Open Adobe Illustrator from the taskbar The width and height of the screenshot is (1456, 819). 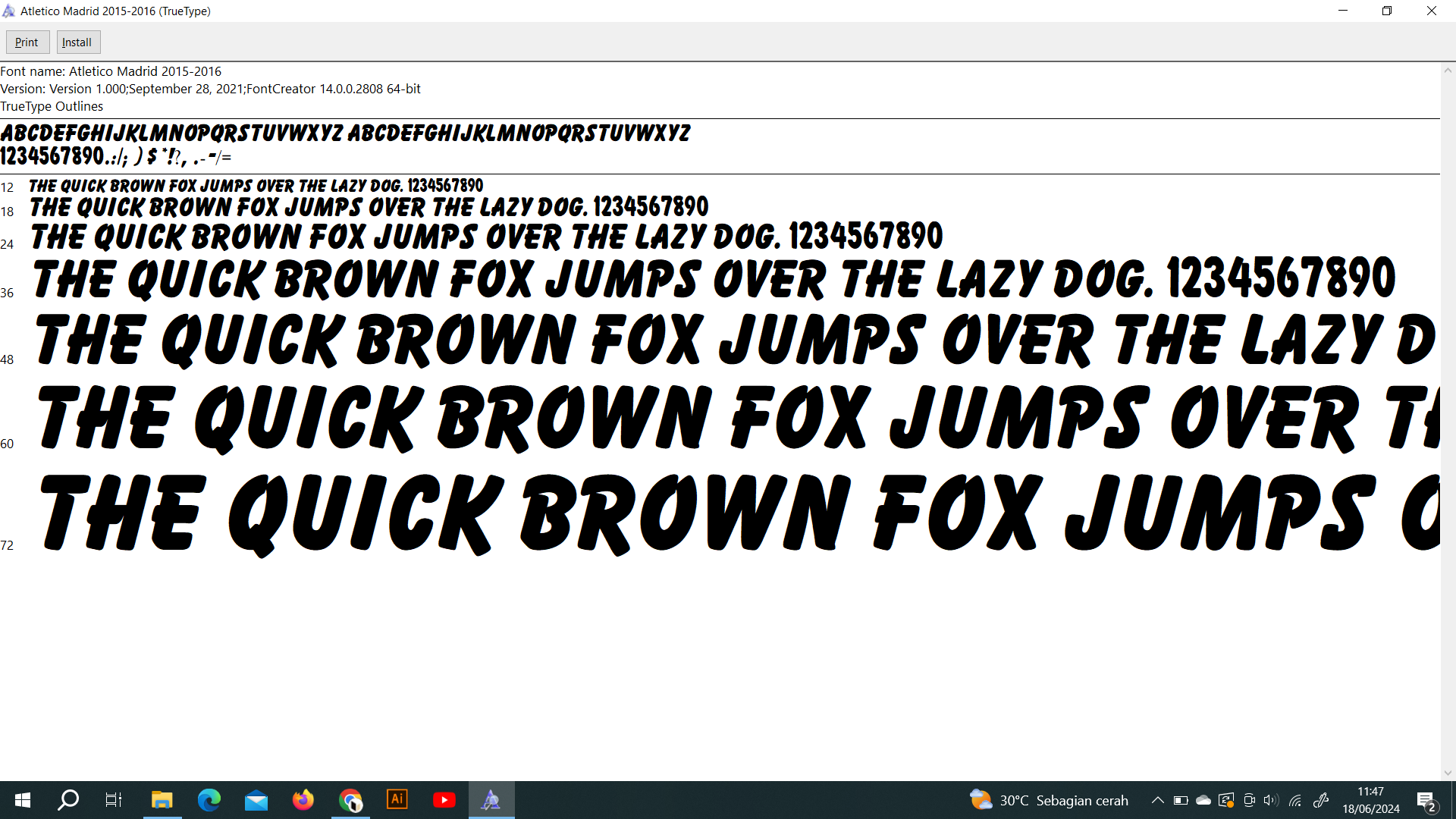[x=397, y=800]
